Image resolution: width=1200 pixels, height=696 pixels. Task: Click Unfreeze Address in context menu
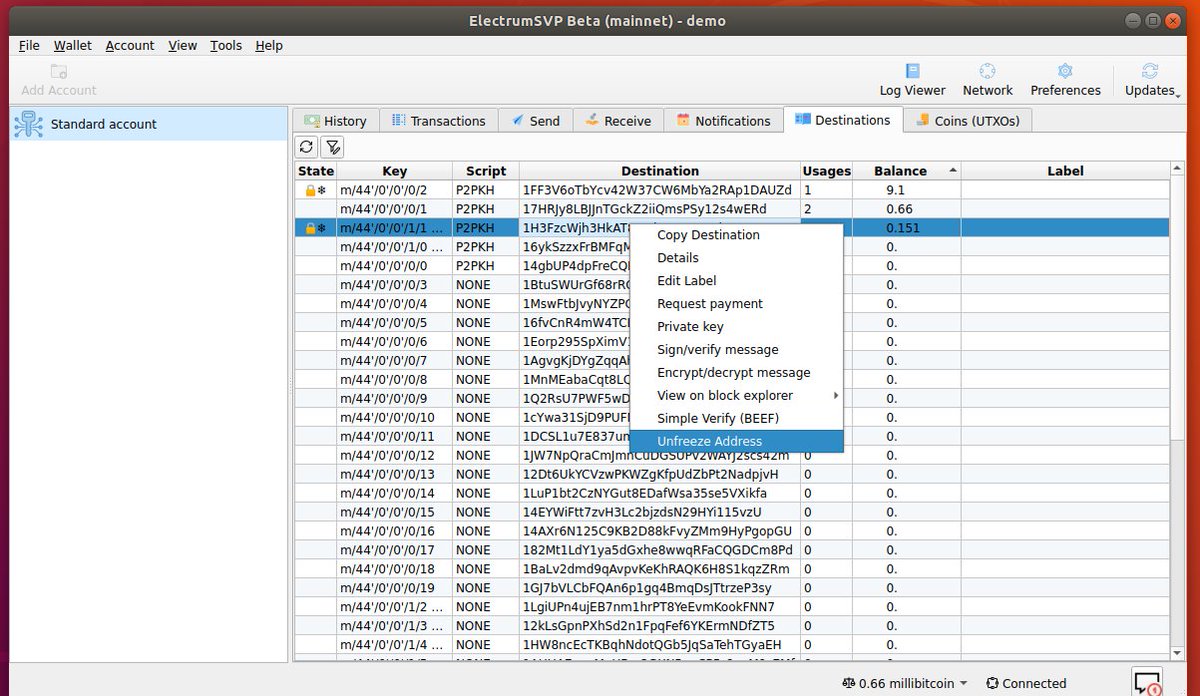[736, 442]
